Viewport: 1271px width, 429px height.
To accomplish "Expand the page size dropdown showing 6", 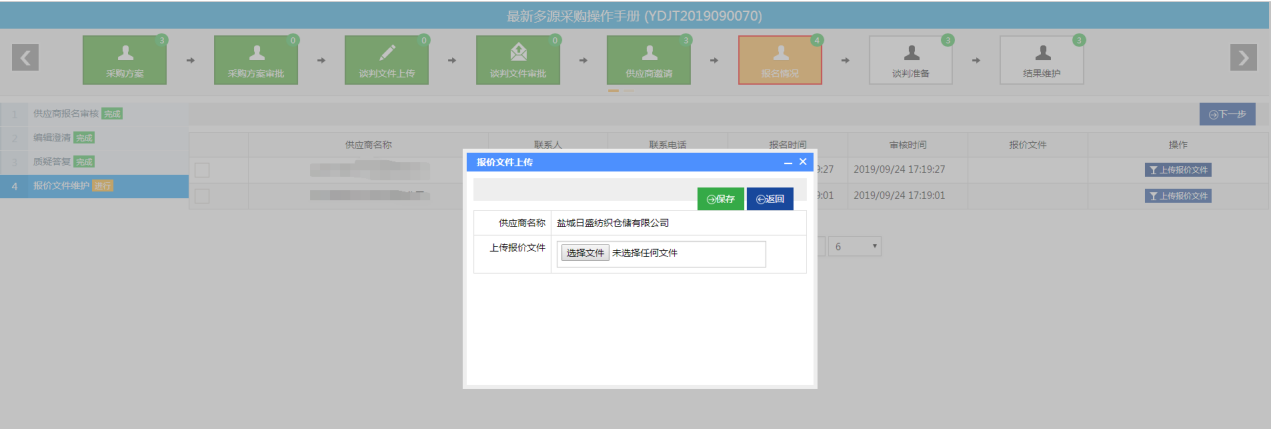I will pos(854,246).
